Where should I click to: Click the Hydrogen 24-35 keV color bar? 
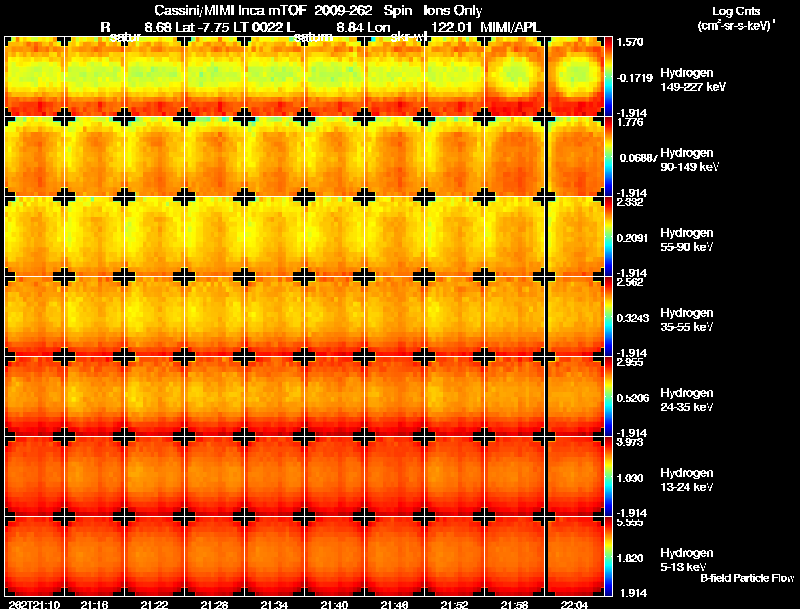click(x=608, y=397)
